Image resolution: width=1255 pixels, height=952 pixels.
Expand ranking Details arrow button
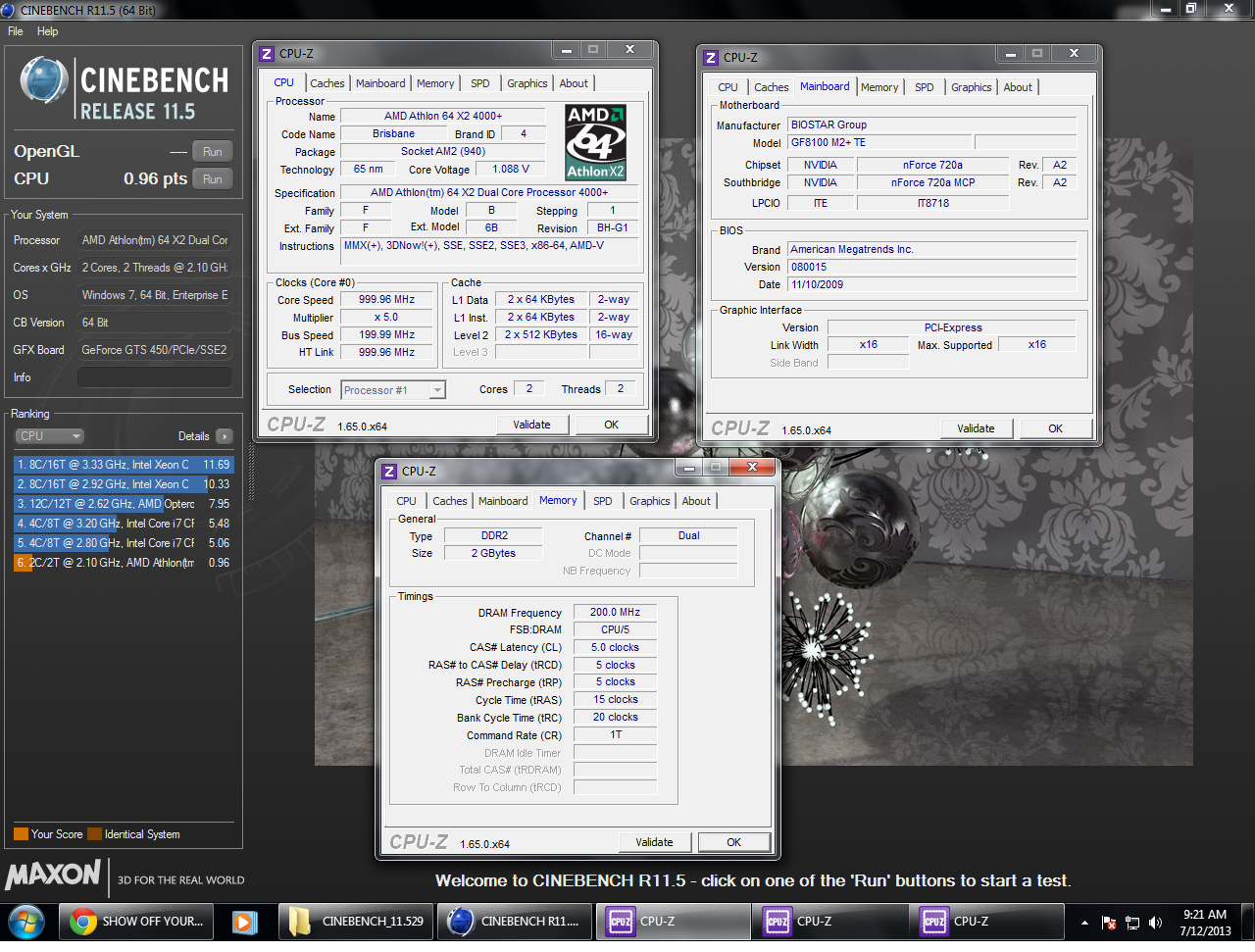pyautogui.click(x=225, y=436)
